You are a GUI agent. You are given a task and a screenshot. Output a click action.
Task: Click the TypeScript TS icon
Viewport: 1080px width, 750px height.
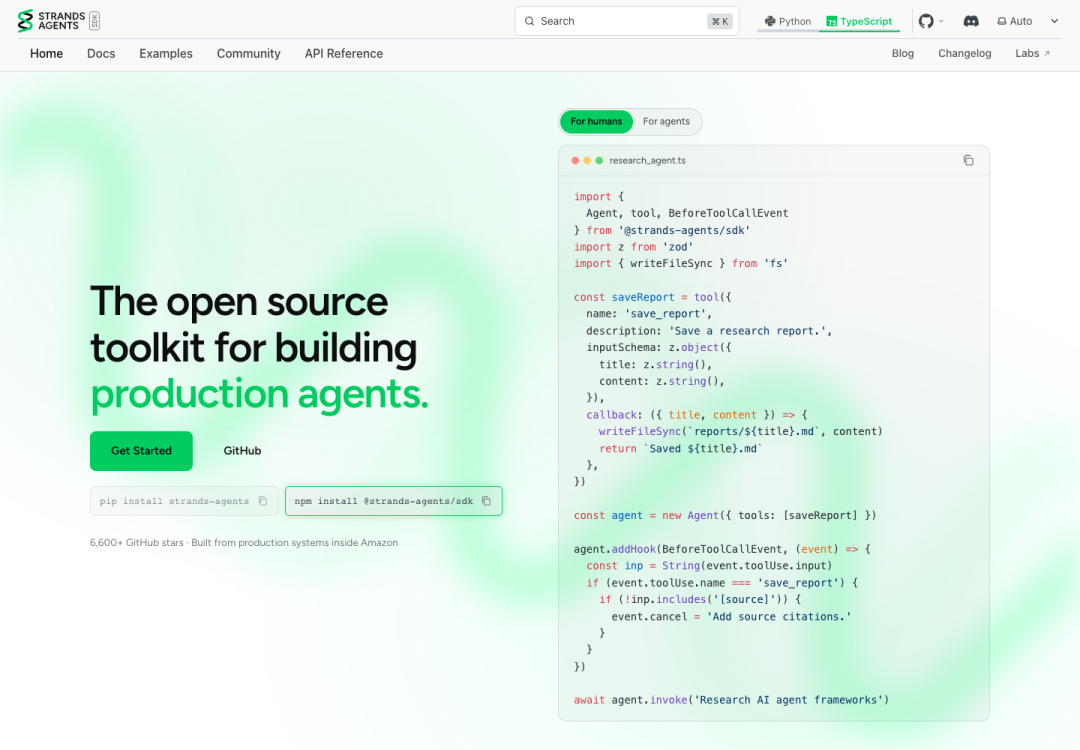tap(831, 21)
